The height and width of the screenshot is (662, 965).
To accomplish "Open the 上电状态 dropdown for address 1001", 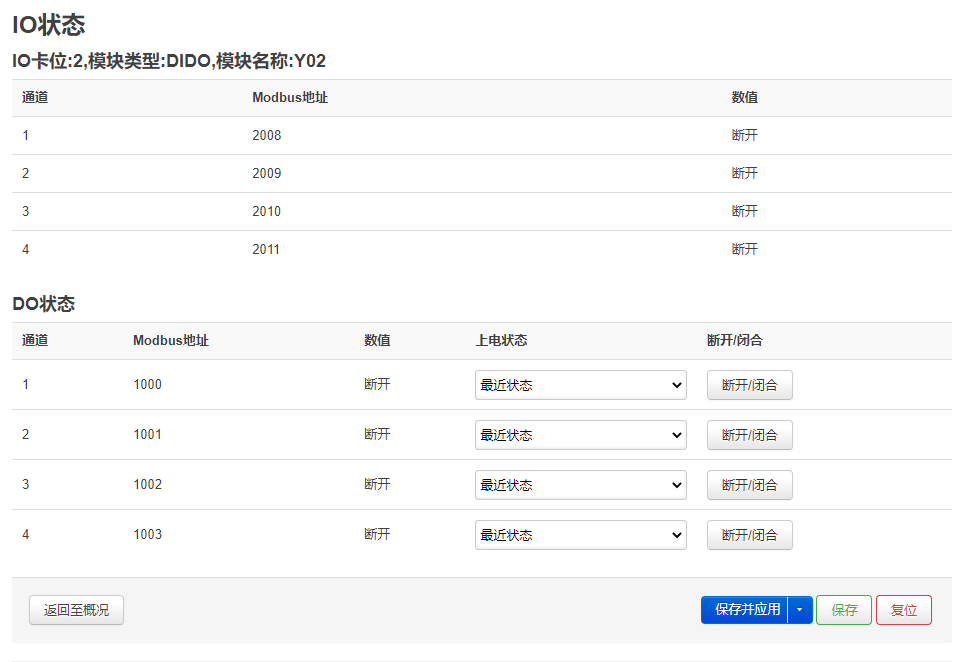I will pyautogui.click(x=580, y=435).
